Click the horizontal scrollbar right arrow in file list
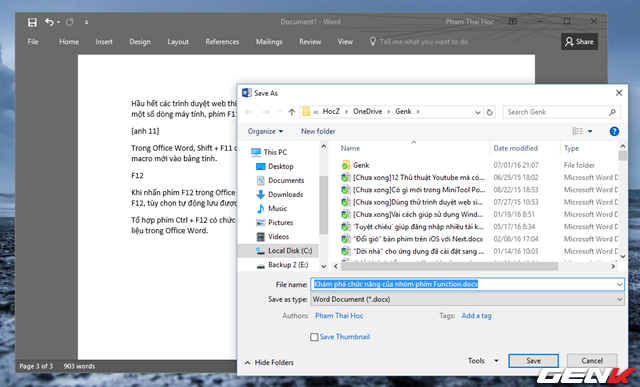Image resolution: width=640 pixels, height=387 pixels. (x=613, y=266)
